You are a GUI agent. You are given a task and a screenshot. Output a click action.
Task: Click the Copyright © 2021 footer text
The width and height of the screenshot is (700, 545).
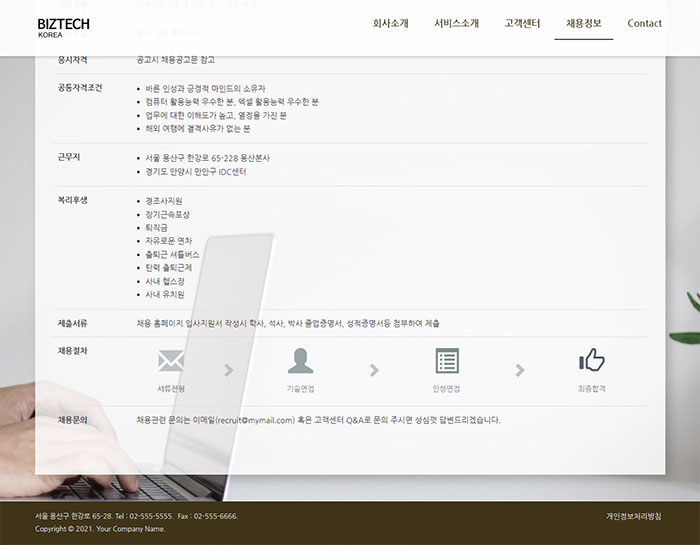point(100,529)
